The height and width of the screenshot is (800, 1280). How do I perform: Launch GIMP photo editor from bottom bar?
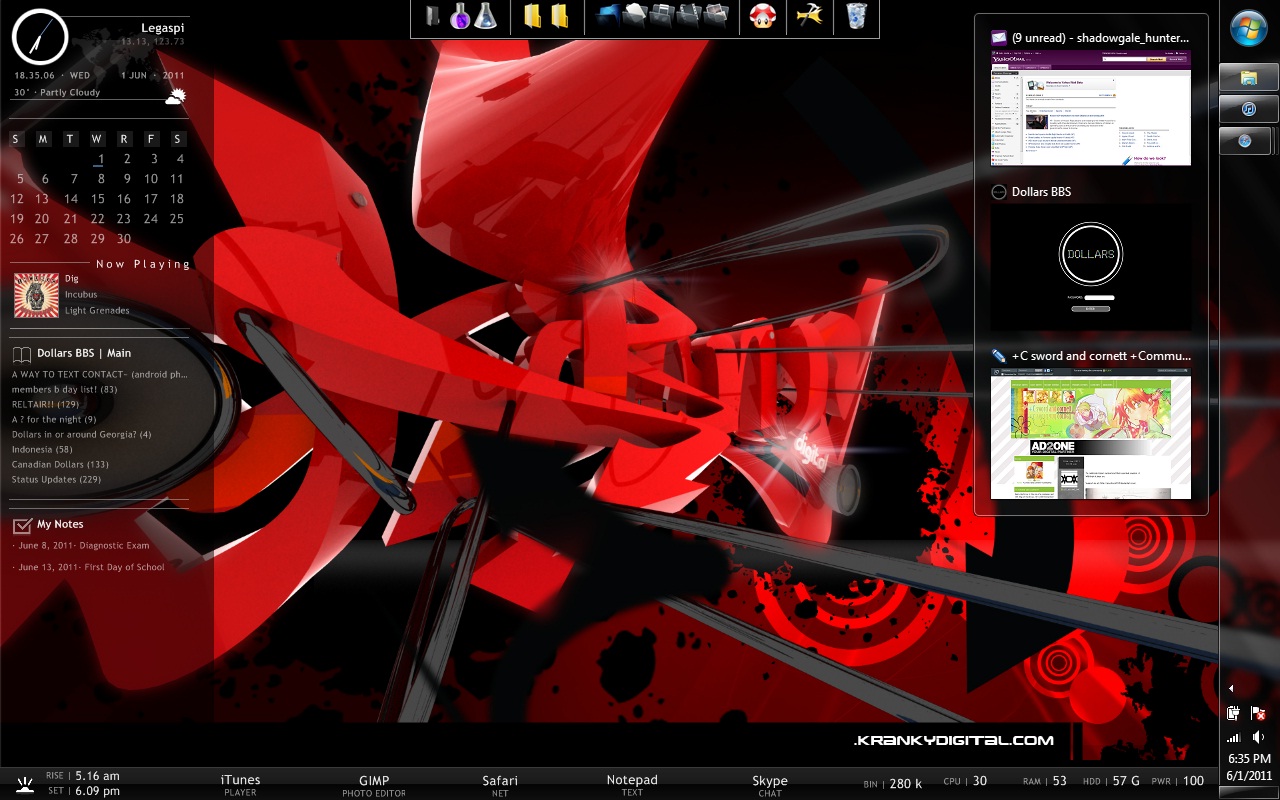click(374, 785)
